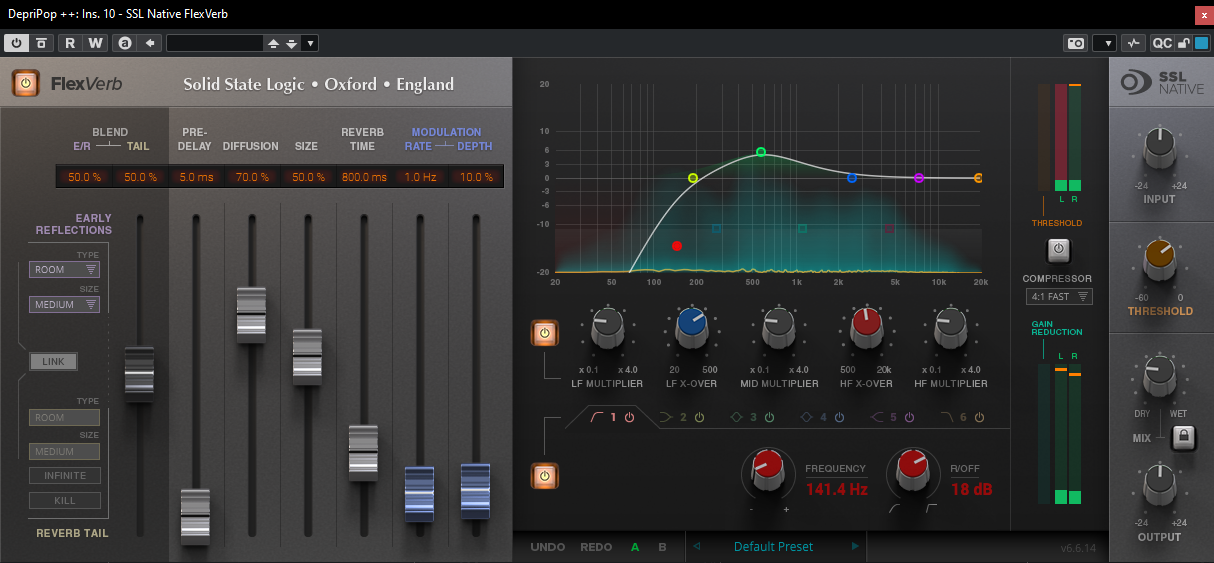Open Early Reflections SIZE dropdown showing MEDIUM
Image resolution: width=1214 pixels, height=563 pixels.
pyautogui.click(x=64, y=304)
